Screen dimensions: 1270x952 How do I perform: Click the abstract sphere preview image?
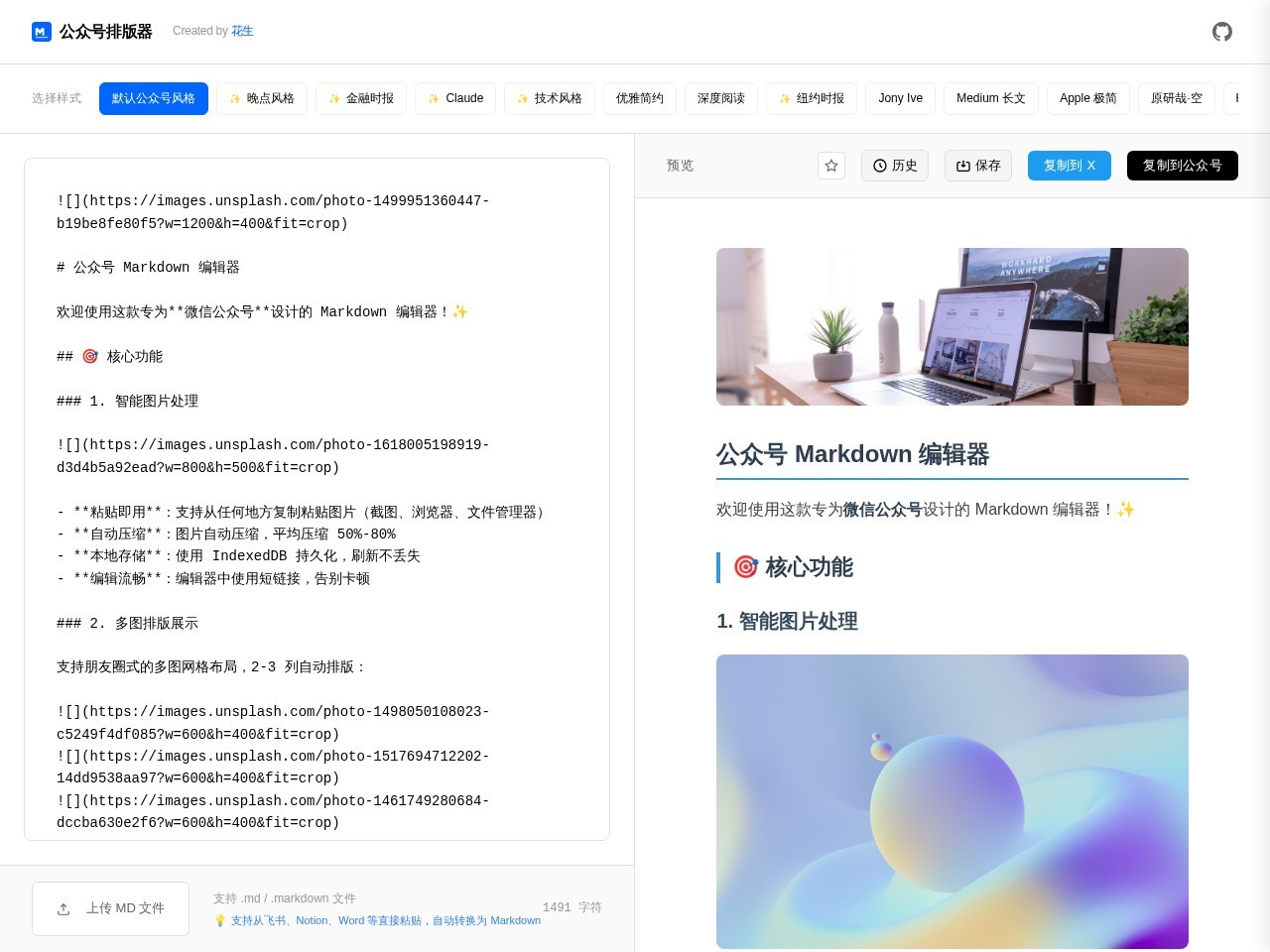(x=952, y=801)
